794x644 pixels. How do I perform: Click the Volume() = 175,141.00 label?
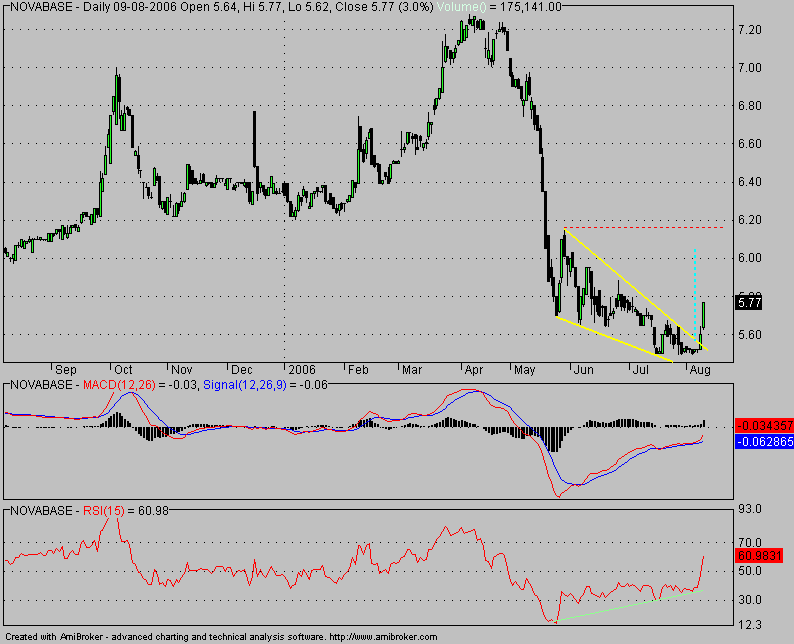click(x=498, y=7)
